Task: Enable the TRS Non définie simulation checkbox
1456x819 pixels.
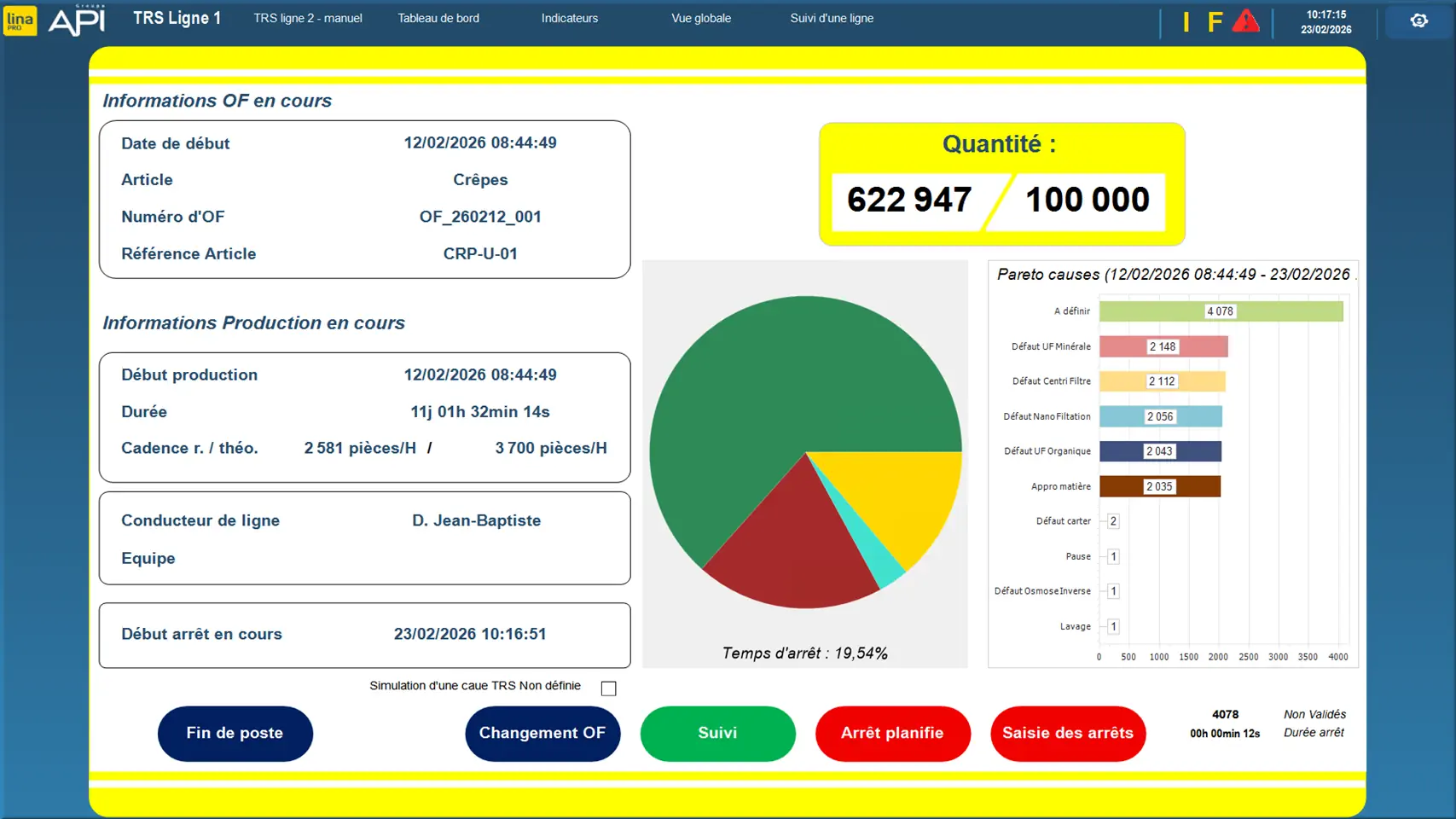Action: 608,688
